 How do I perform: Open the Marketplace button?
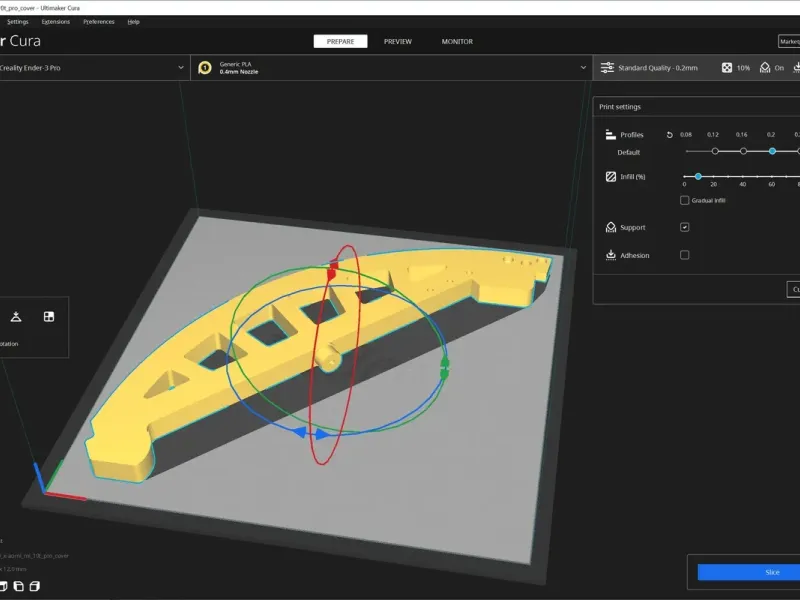789,41
